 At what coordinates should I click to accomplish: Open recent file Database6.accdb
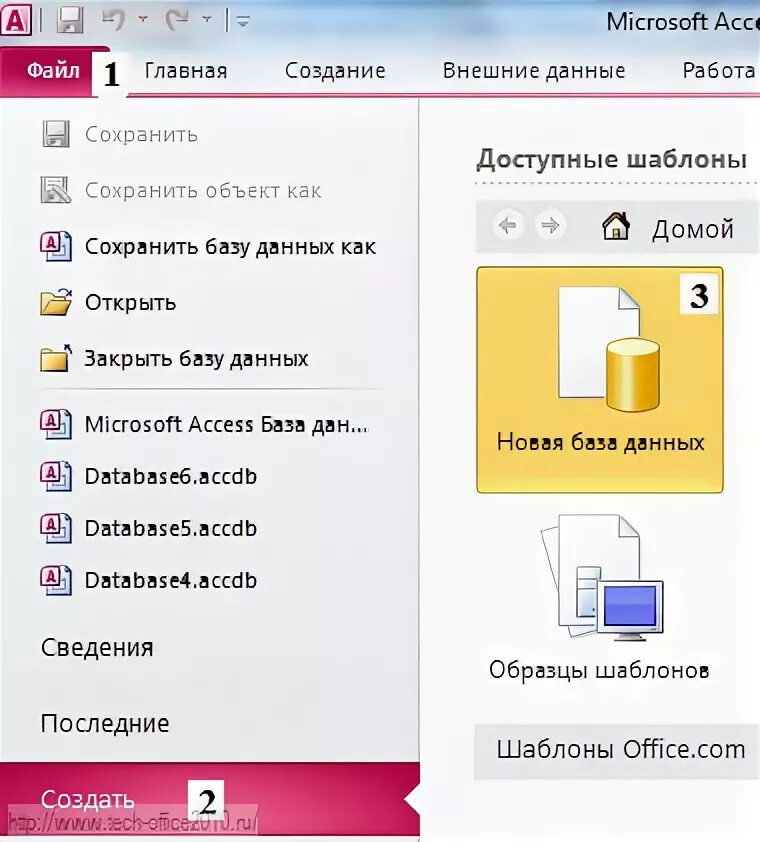pyautogui.click(x=171, y=476)
